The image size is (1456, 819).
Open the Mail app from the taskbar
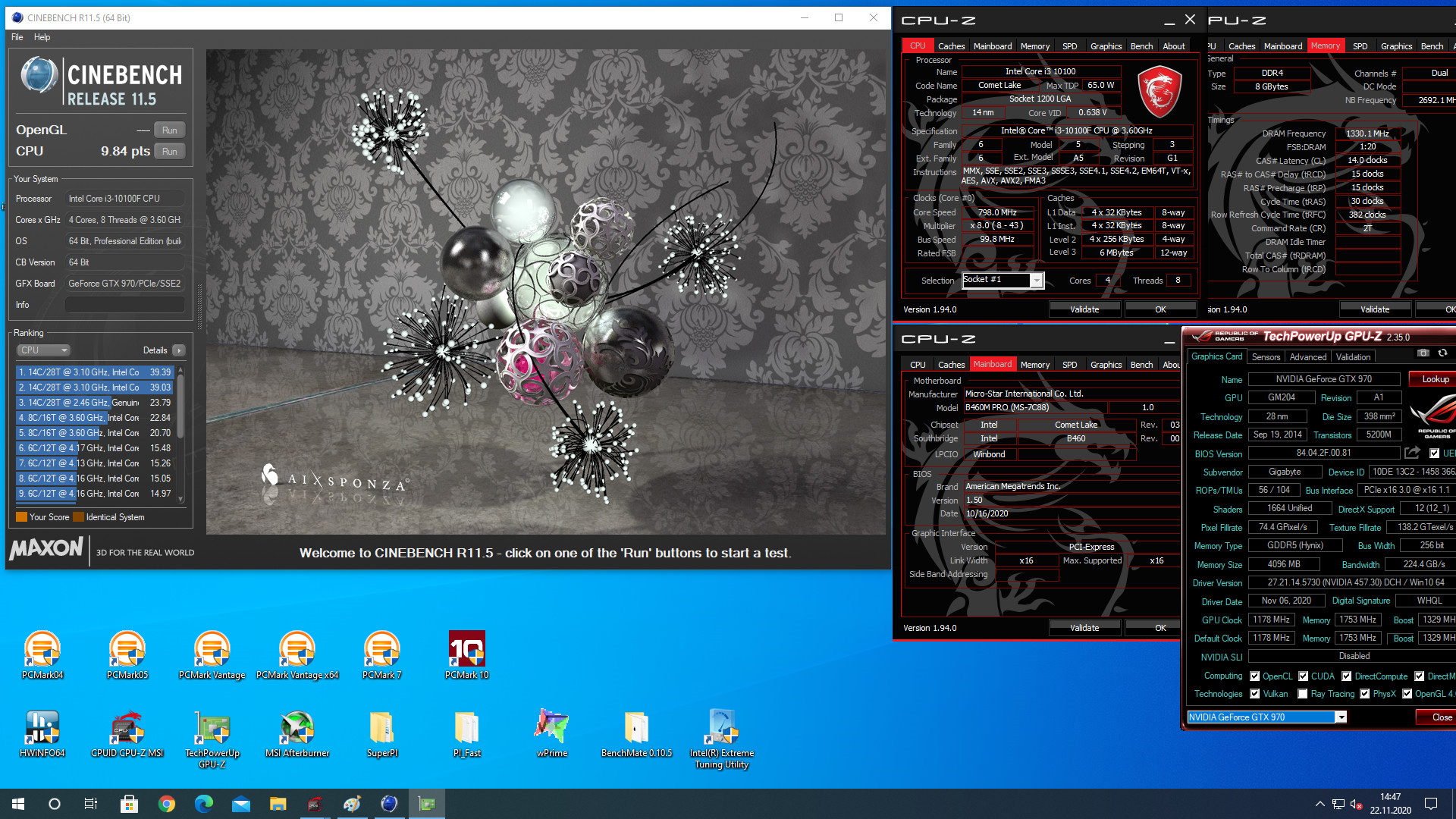pyautogui.click(x=241, y=804)
